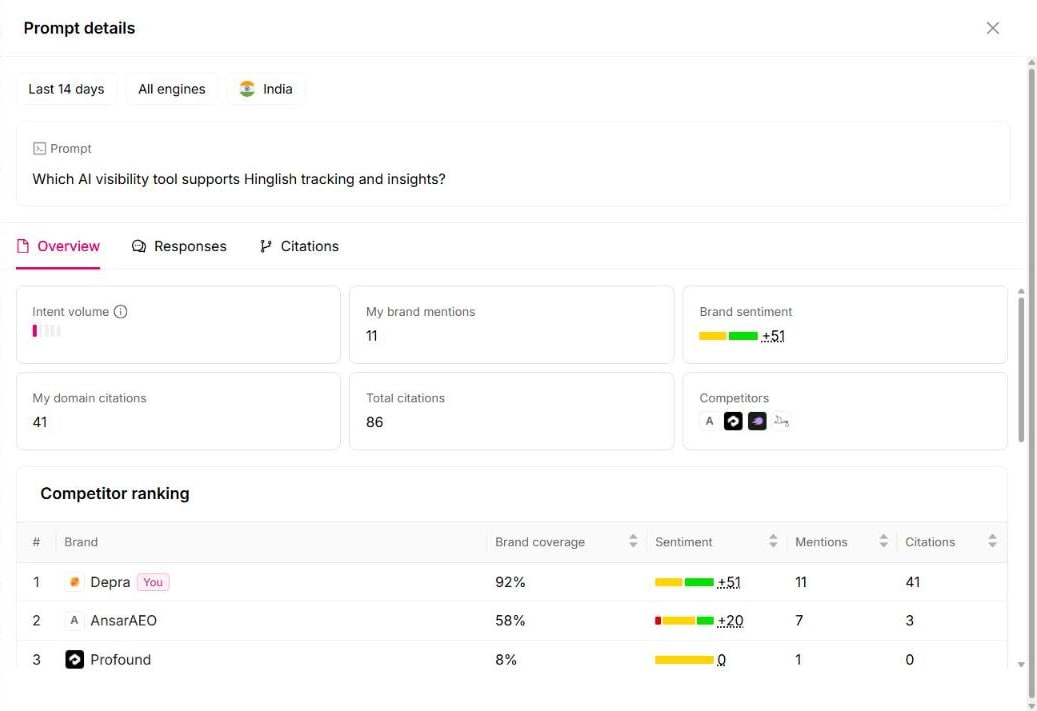Open the India country filter
Screen dimensions: 1037x711
point(265,89)
